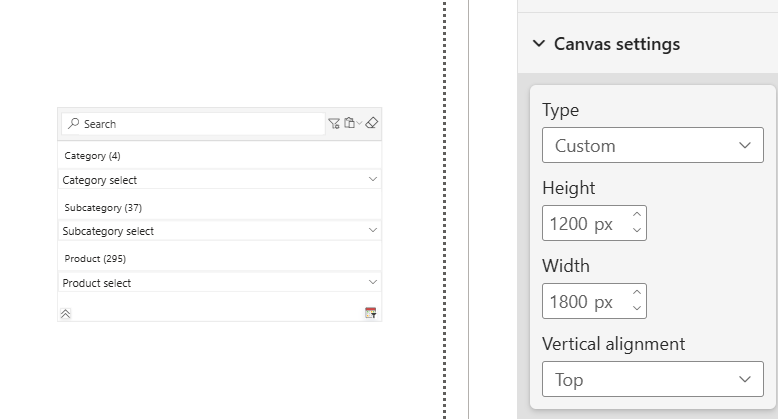Collapse all using the double-chevron up icon
Viewport: 778px width, 419px height.
coord(66,313)
